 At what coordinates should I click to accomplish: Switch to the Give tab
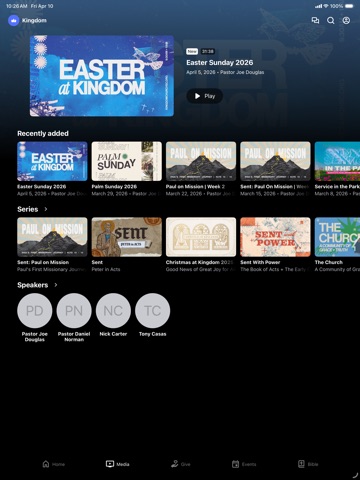[x=181, y=464]
